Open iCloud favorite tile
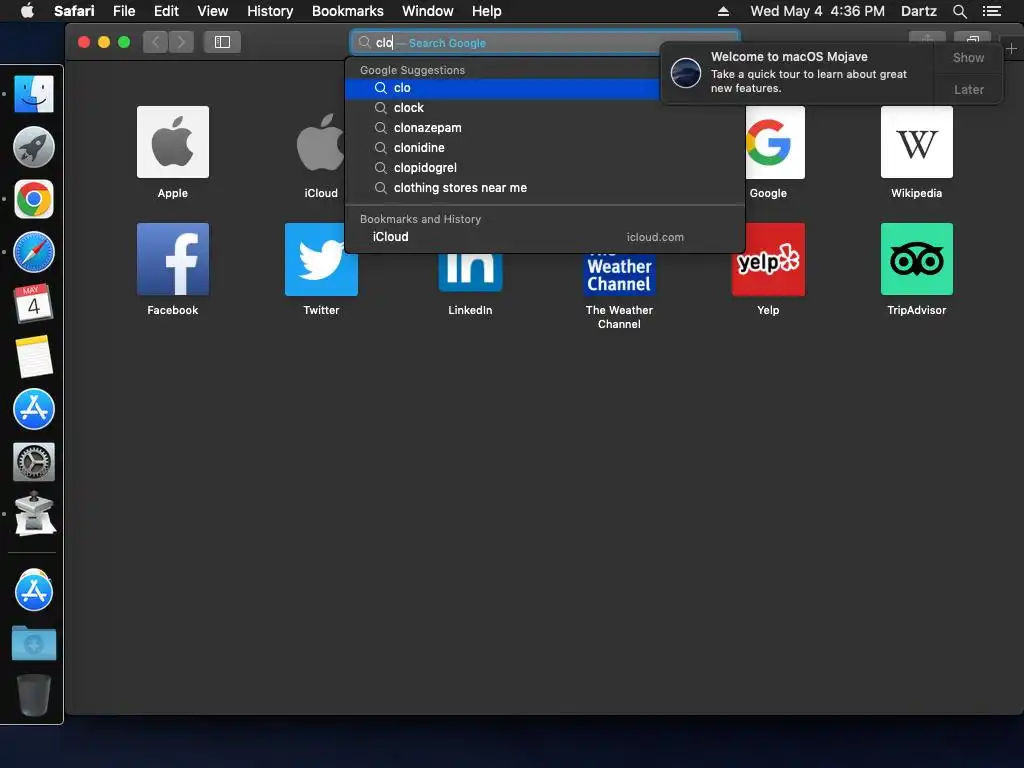The height and width of the screenshot is (768, 1024). [x=321, y=142]
